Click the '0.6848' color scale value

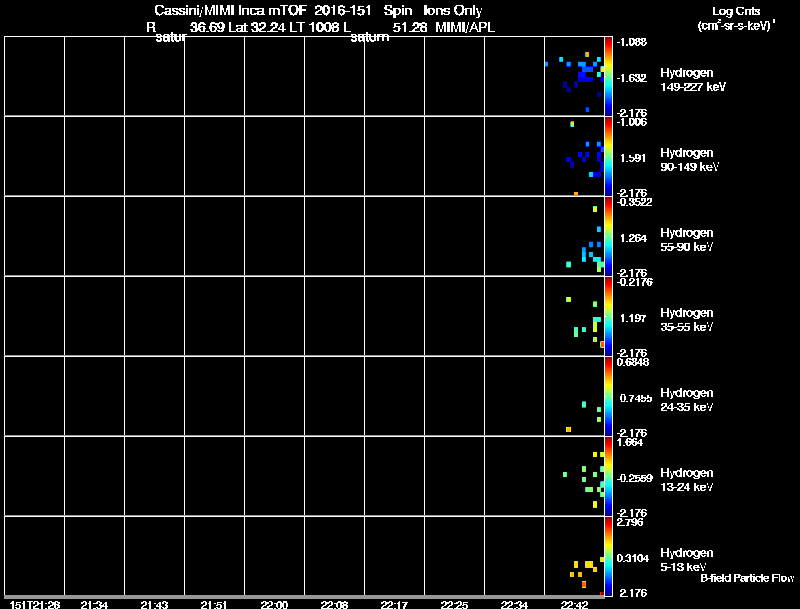point(633,362)
